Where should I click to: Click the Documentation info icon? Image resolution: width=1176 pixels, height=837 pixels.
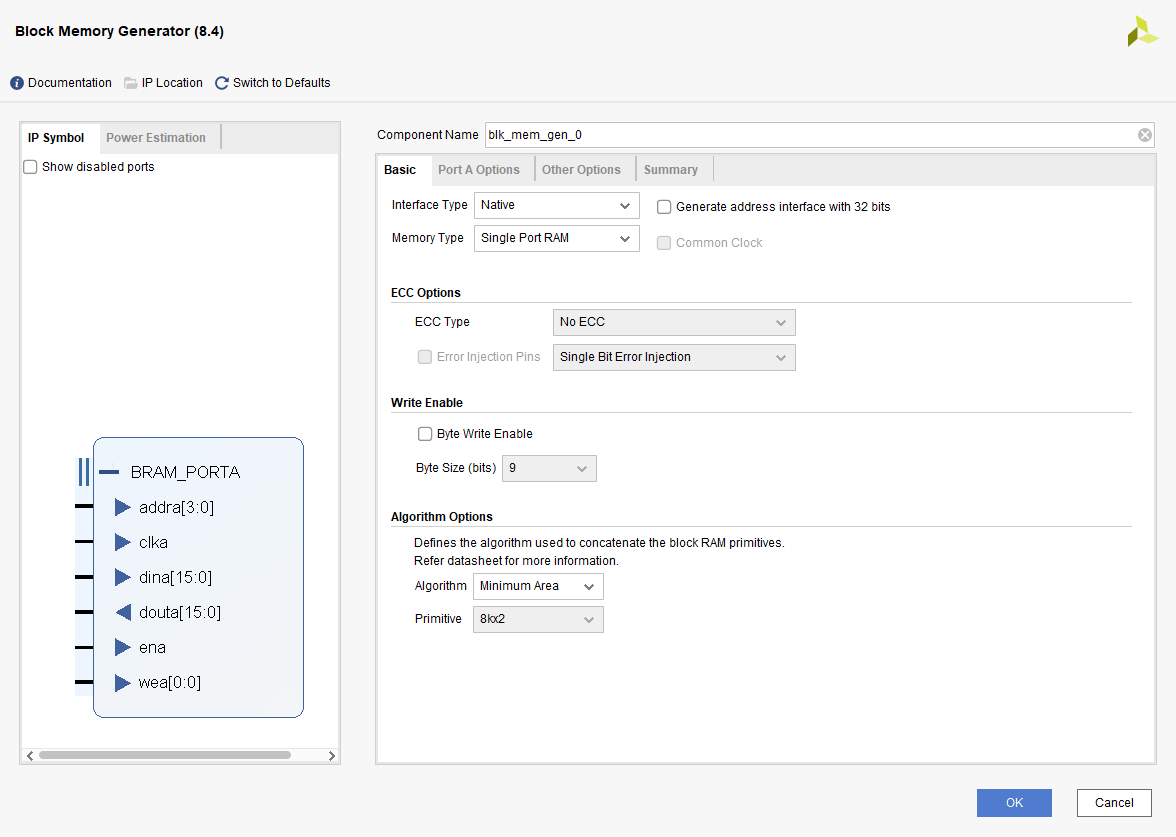coord(17,83)
